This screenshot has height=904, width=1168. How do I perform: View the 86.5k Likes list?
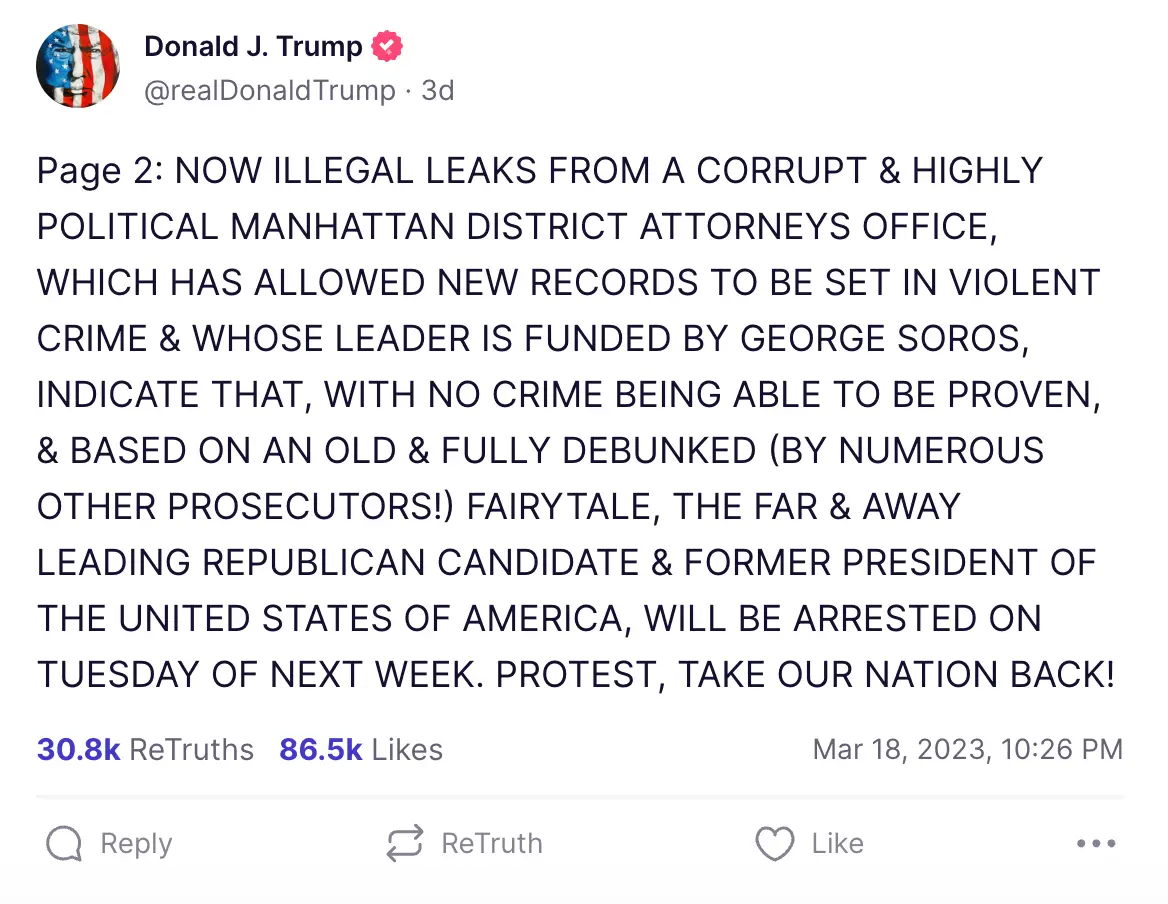[x=360, y=749]
